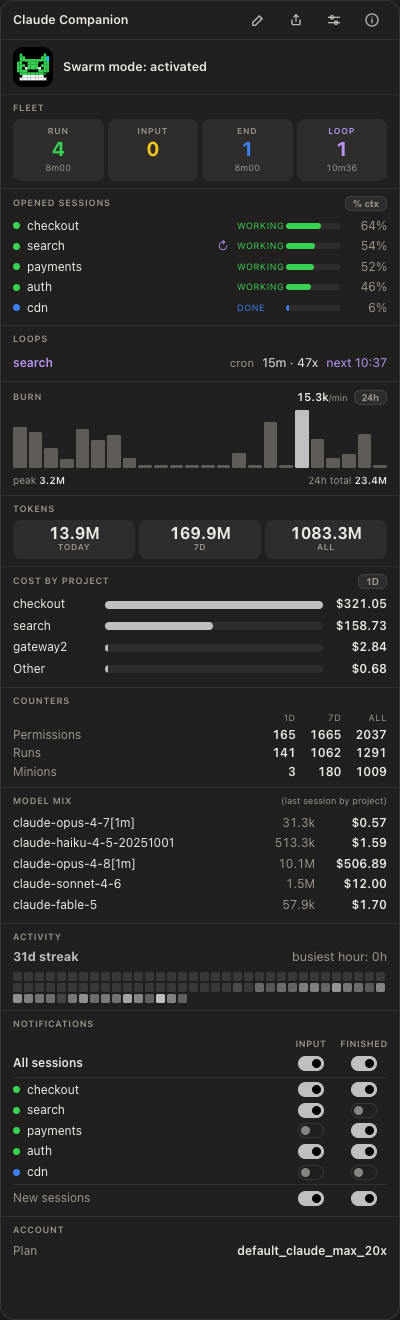Click the info circle icon
The image size is (400, 1320).
point(372,20)
